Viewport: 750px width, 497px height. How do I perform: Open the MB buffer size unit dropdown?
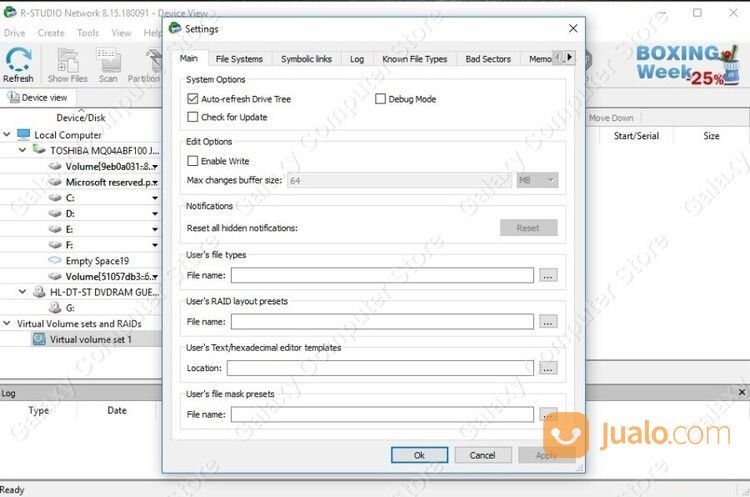coord(537,180)
